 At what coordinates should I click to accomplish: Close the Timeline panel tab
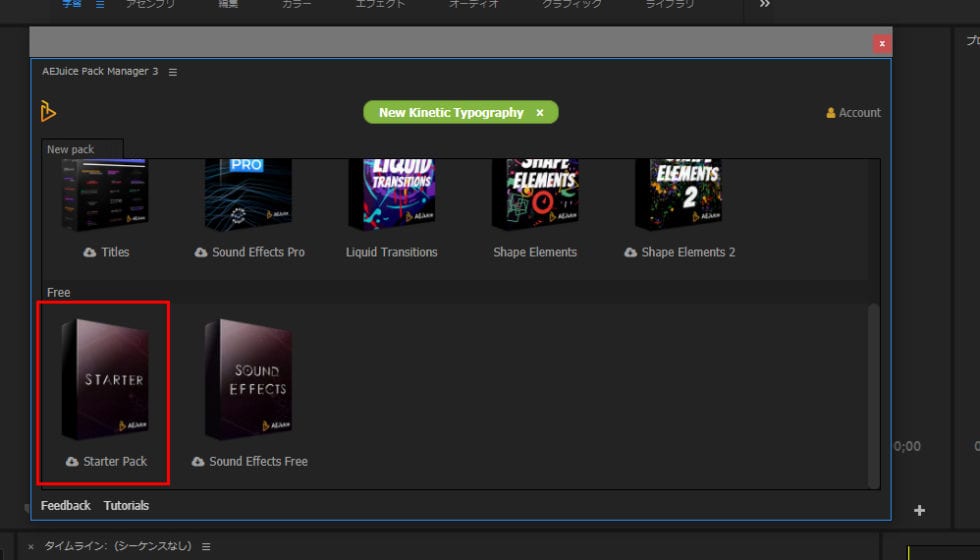click(31, 546)
